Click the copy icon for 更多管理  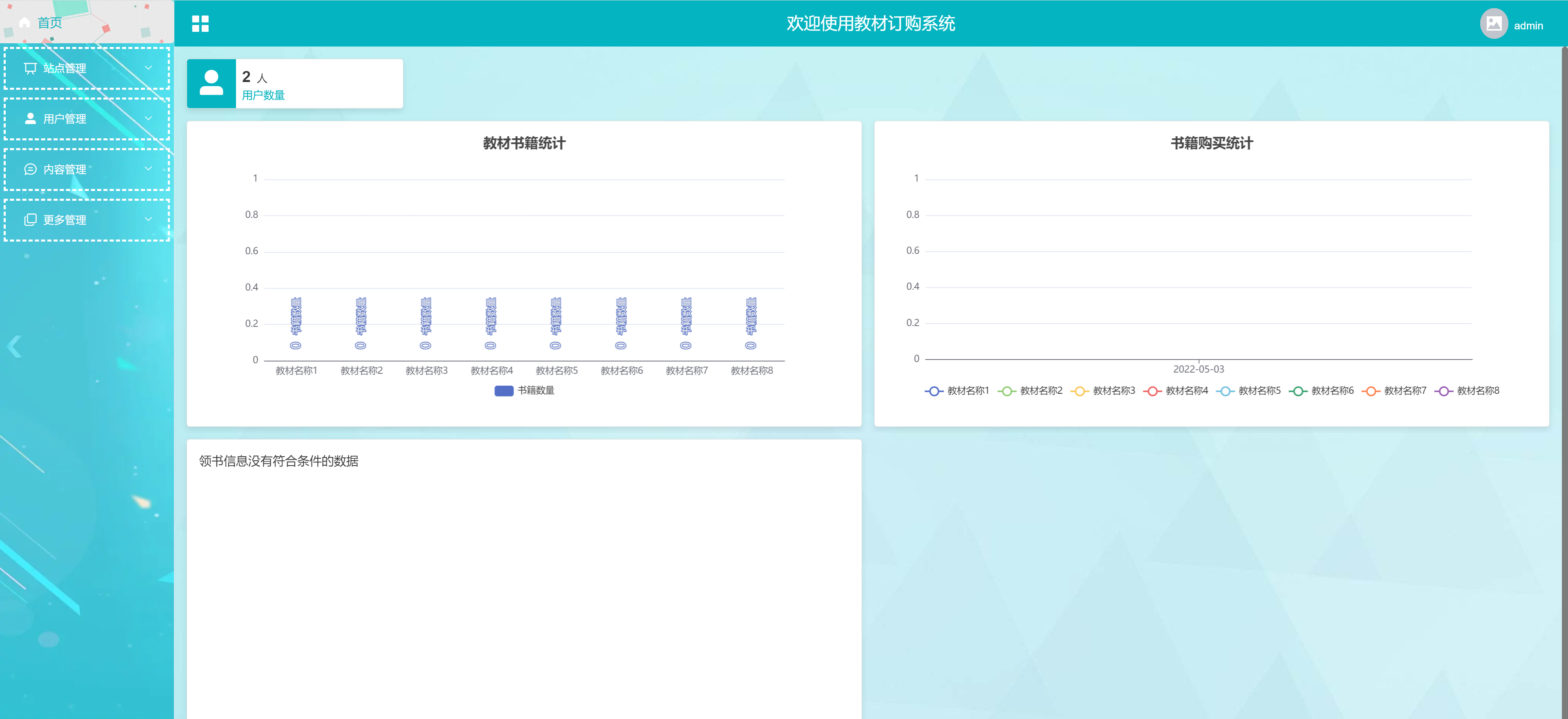(x=30, y=220)
